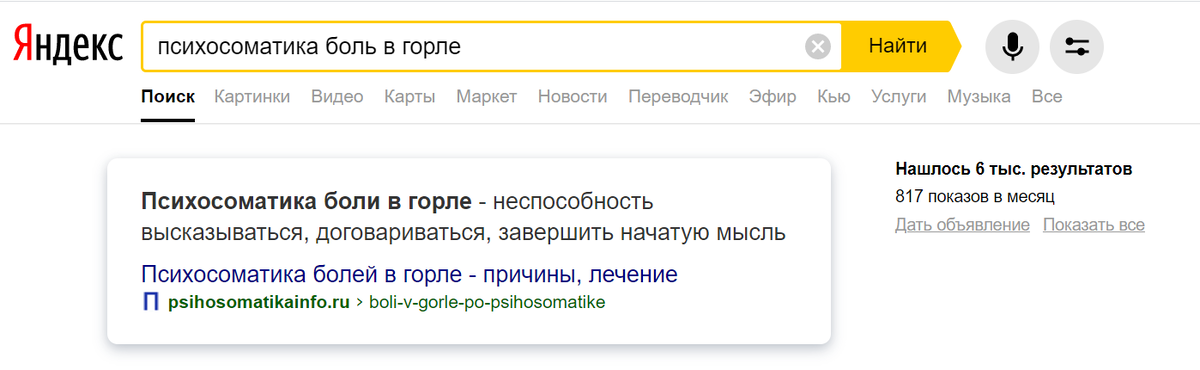Click the Нашлось 6 тыс. результатов text
1200x370 pixels.
(1014, 169)
